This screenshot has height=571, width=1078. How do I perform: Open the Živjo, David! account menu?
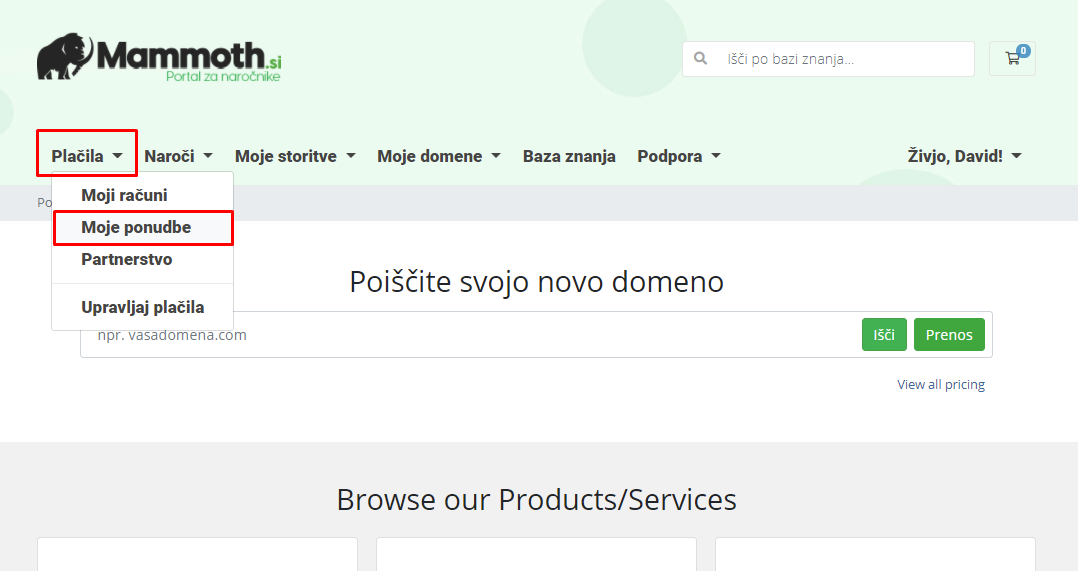coord(964,156)
